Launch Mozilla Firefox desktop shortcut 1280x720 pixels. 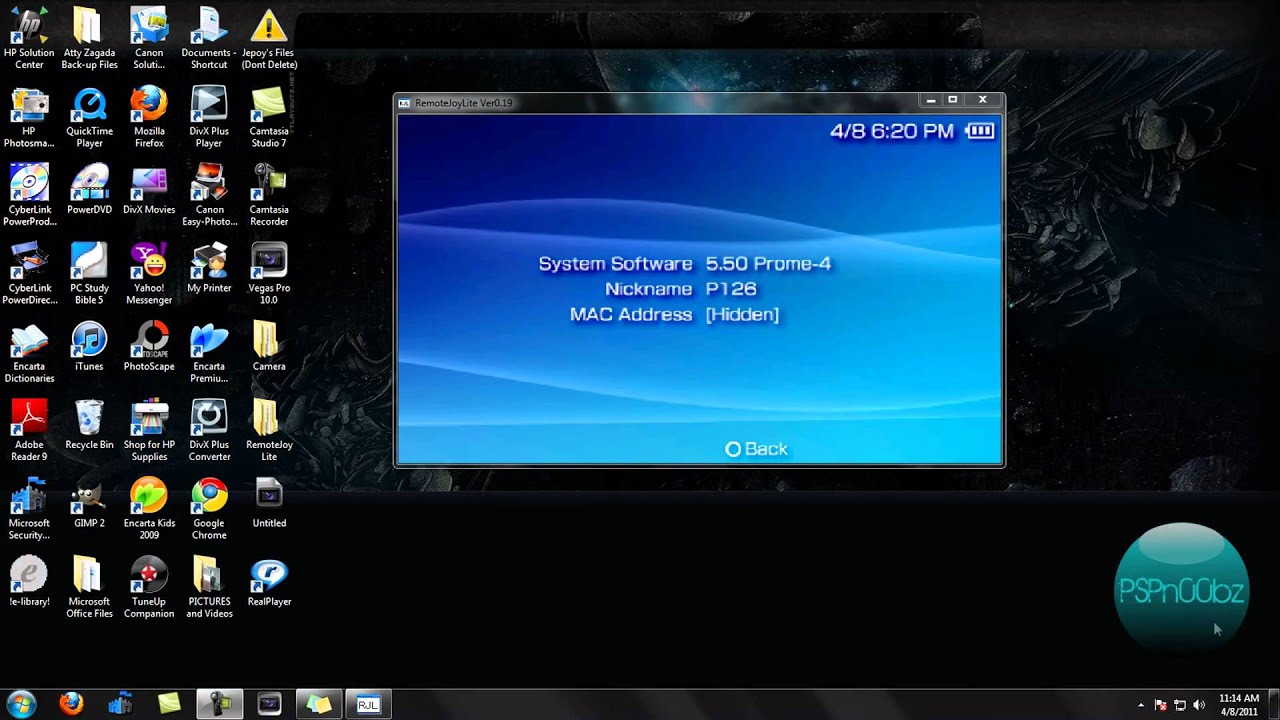pos(149,118)
